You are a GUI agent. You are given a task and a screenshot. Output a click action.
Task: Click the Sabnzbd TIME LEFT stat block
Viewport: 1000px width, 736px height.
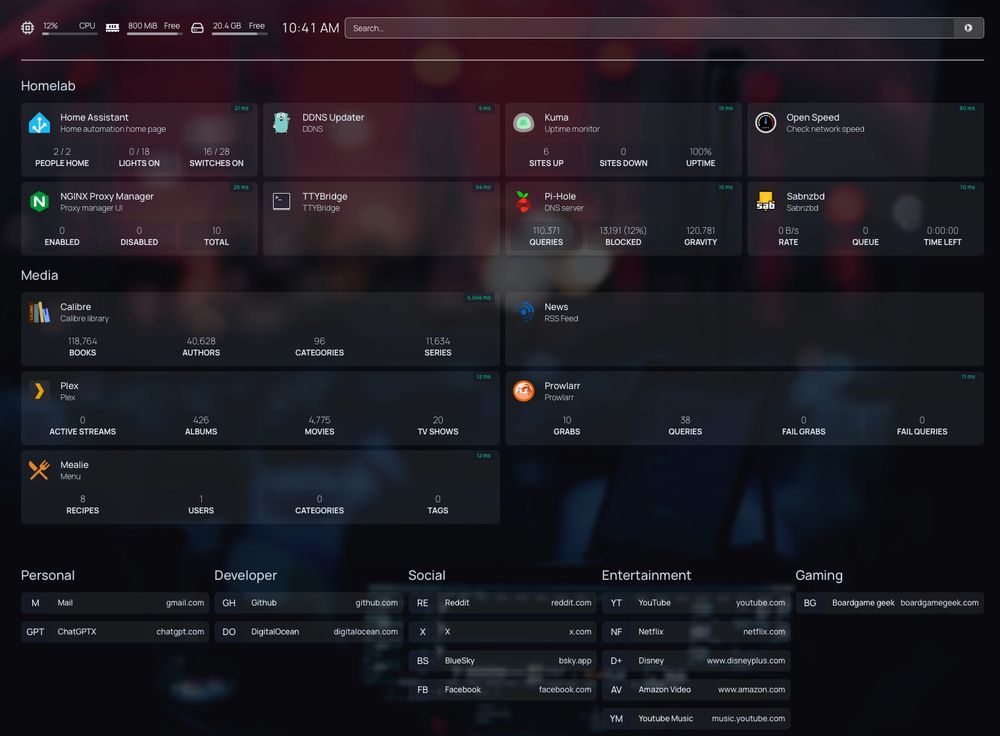[942, 236]
